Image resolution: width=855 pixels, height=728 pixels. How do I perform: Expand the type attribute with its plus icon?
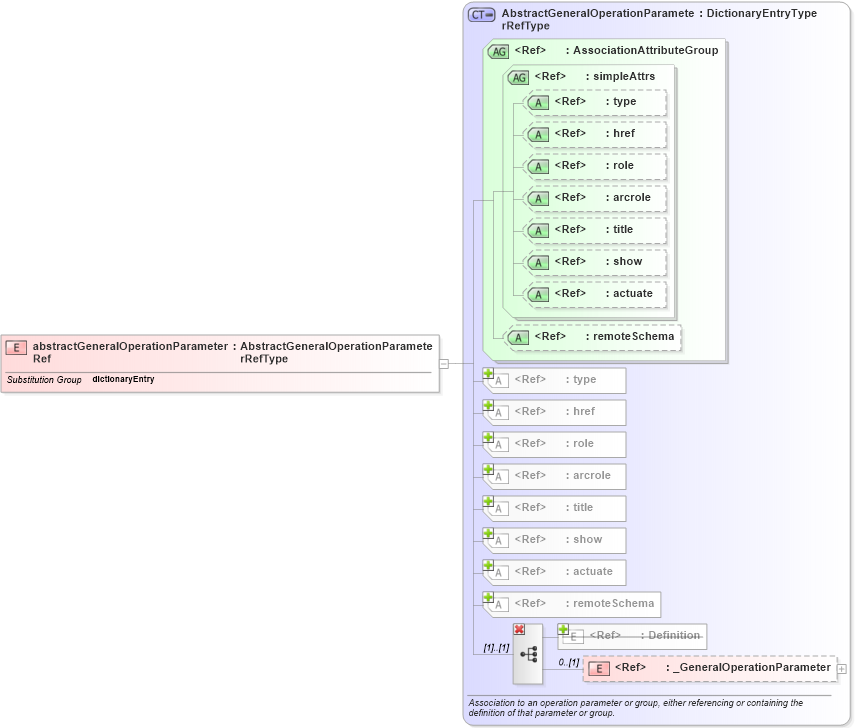490,373
